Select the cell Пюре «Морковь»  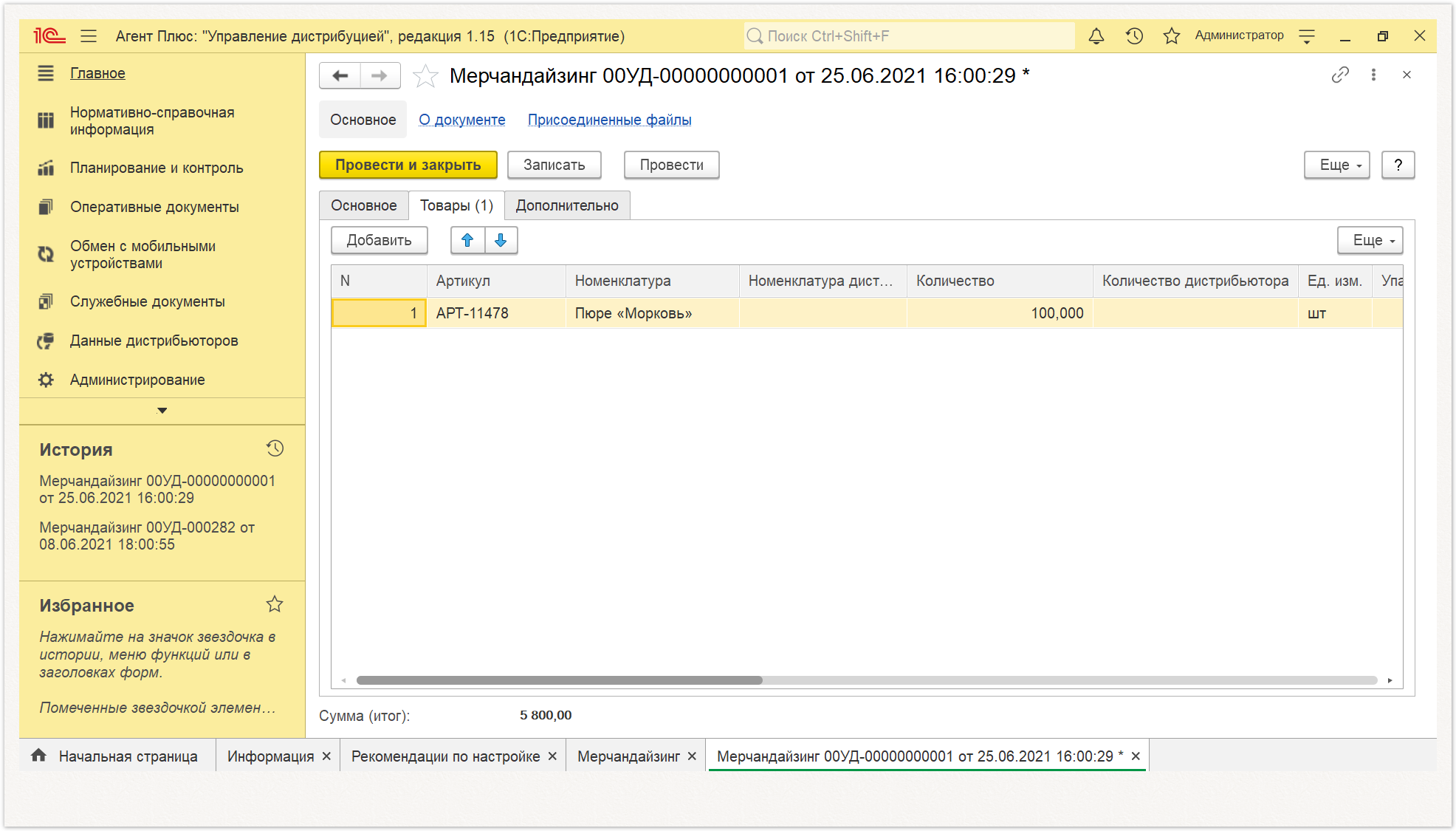653,313
